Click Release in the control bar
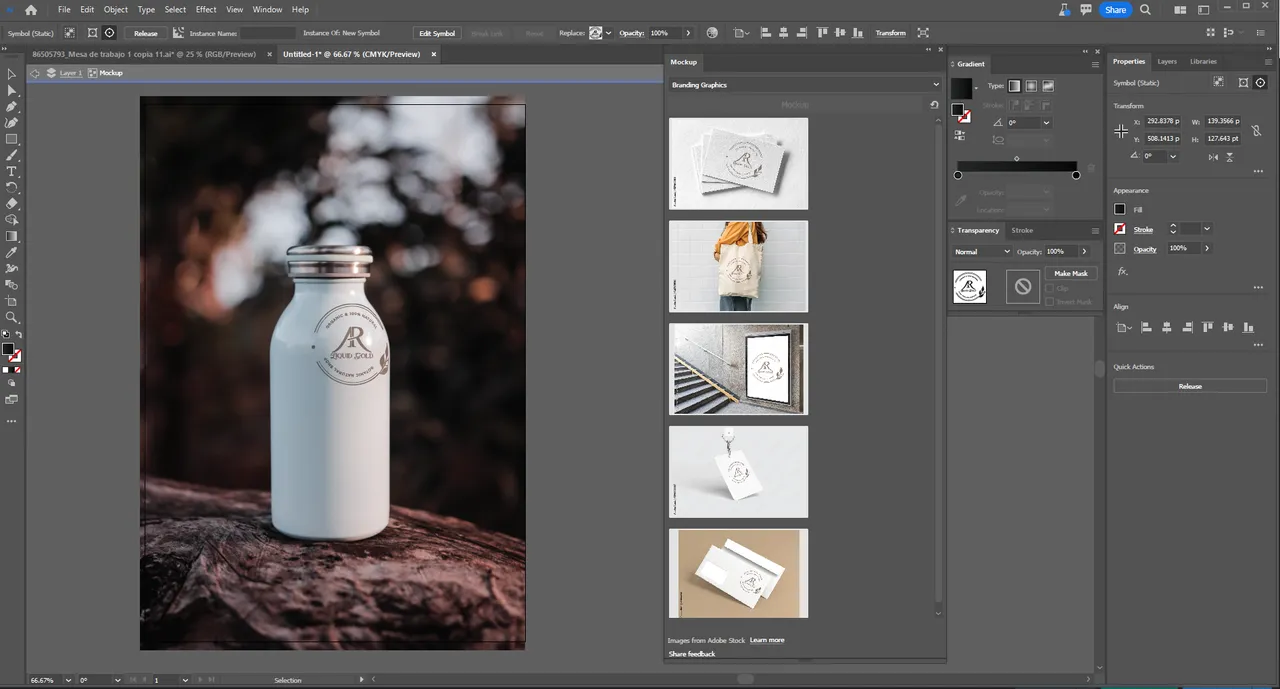 click(x=146, y=33)
